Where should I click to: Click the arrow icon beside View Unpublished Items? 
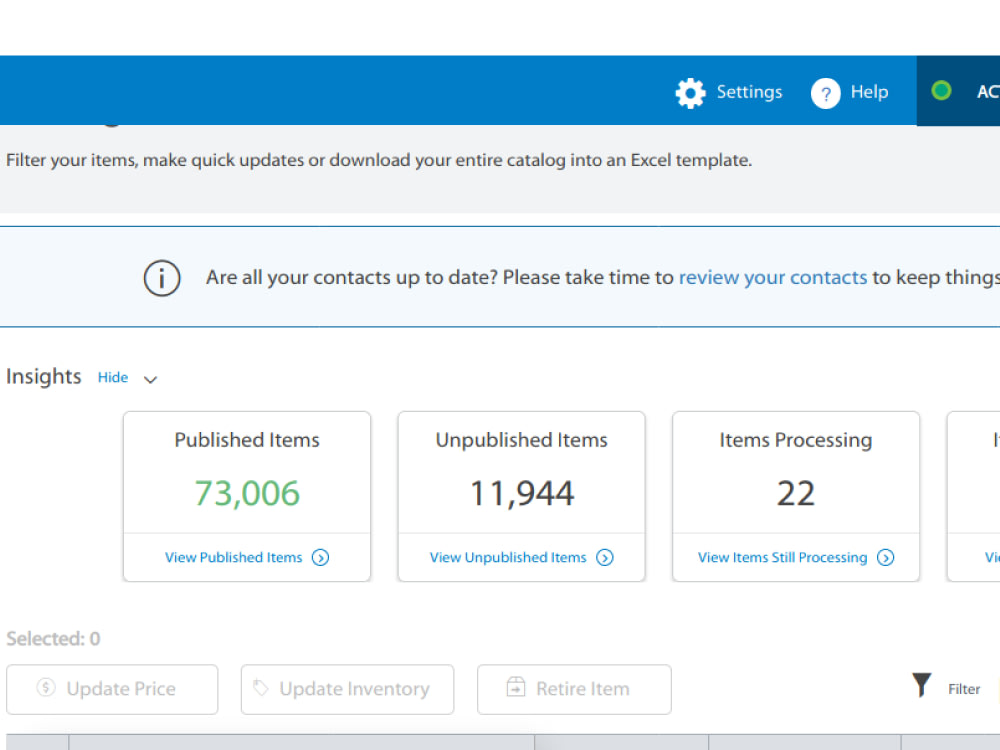tap(605, 558)
